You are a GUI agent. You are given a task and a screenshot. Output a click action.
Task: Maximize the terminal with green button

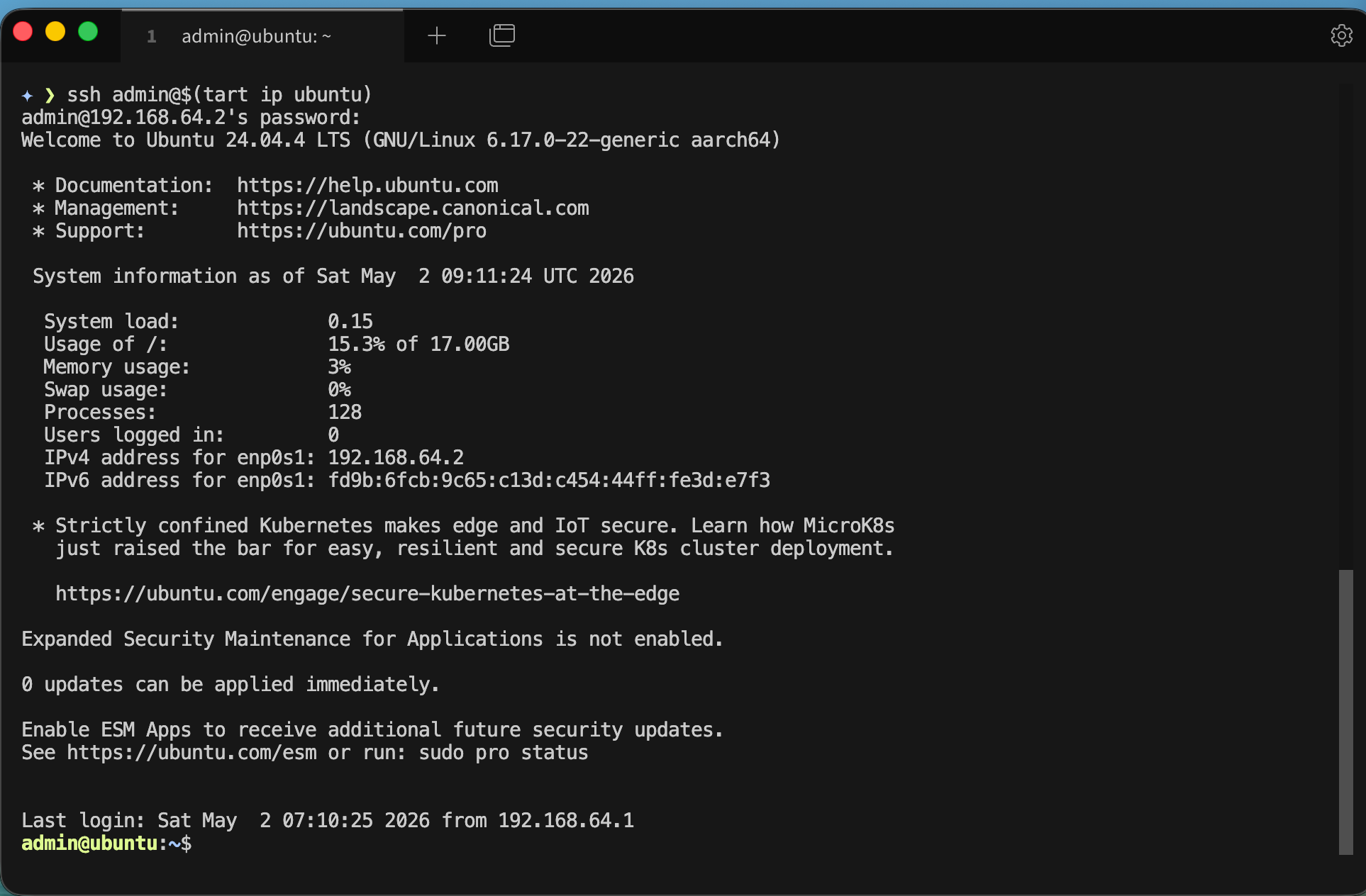point(88,32)
